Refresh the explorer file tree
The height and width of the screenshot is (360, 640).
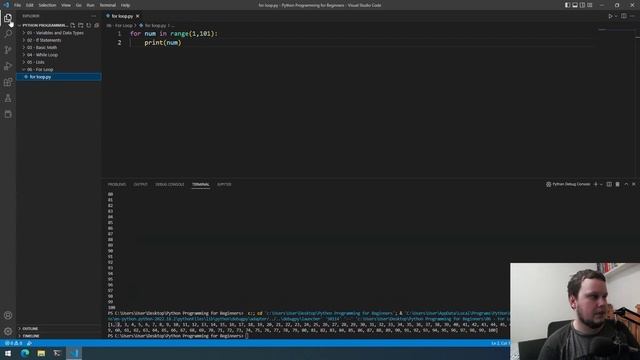click(89, 25)
